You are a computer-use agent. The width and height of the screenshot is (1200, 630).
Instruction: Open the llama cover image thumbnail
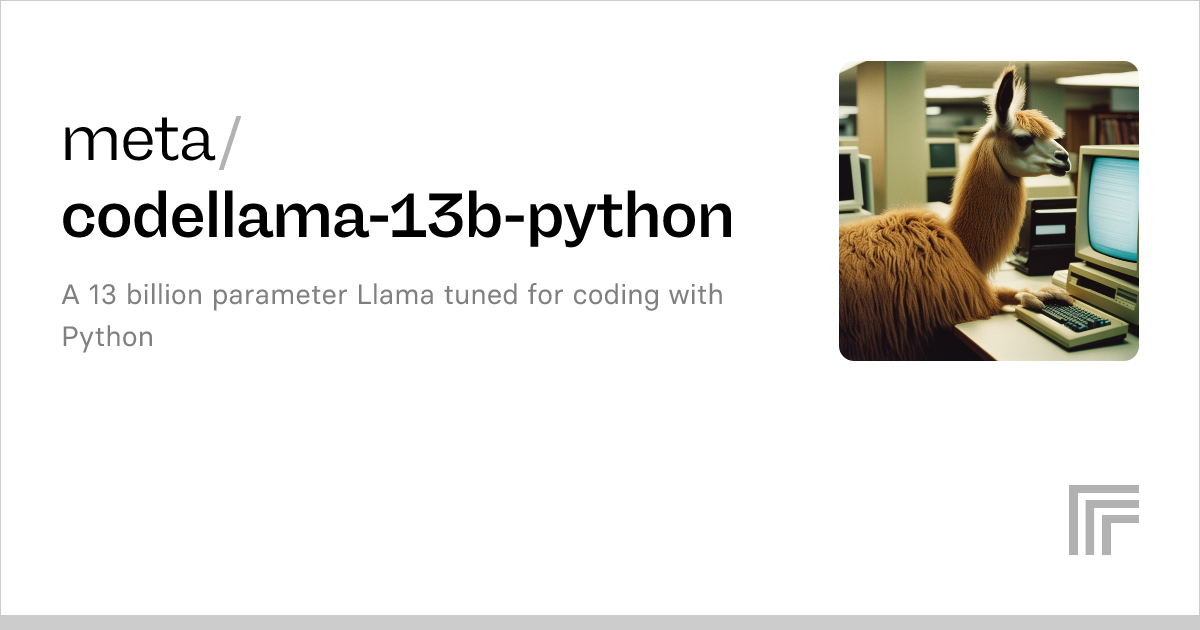[988, 210]
